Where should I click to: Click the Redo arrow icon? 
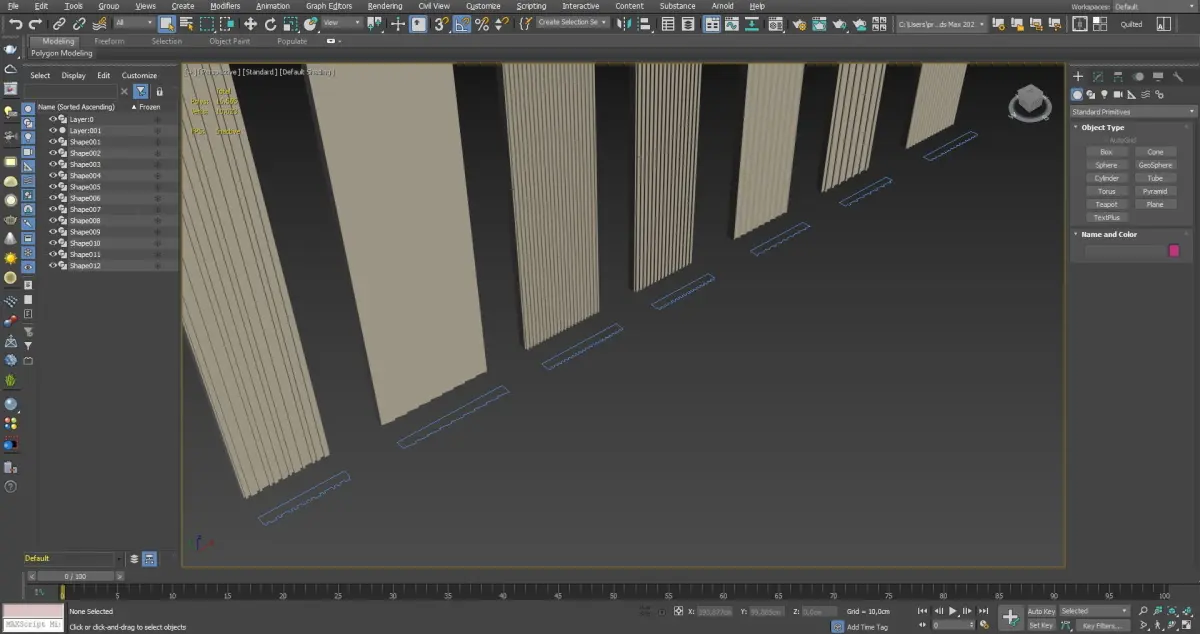pos(35,22)
